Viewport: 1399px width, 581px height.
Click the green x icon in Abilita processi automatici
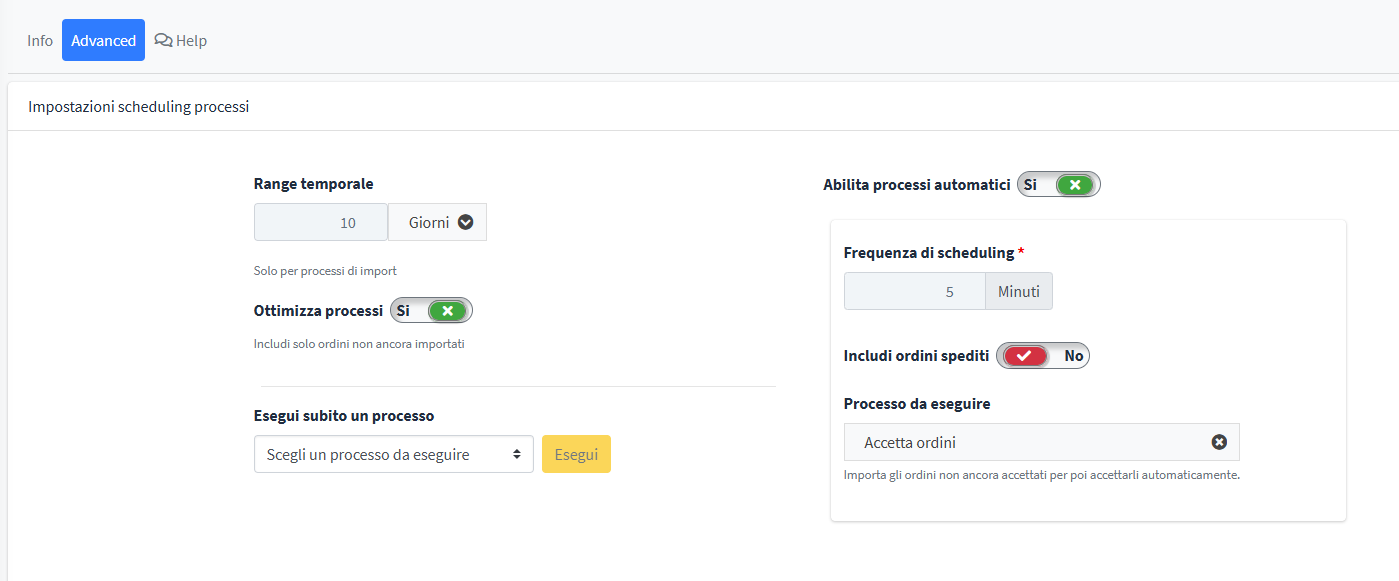tap(1075, 185)
